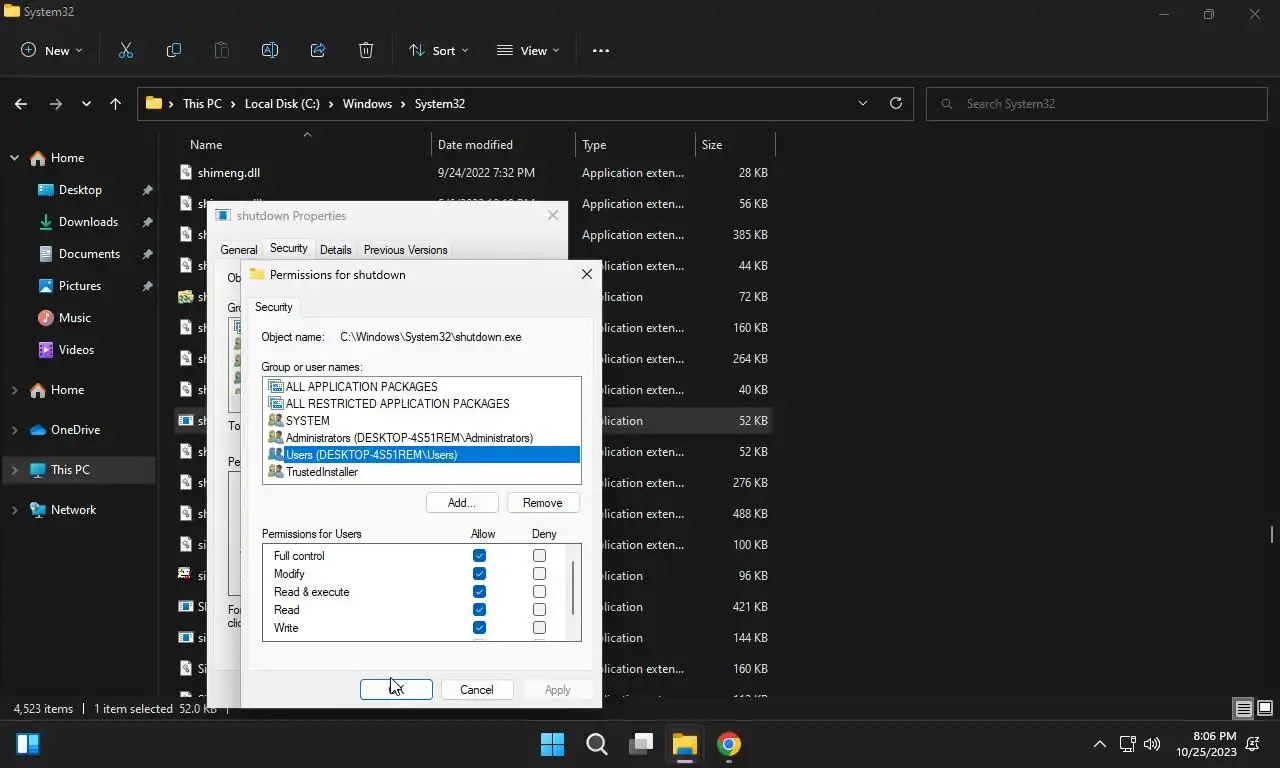
Task: Click Cancel in Permissions dialog
Action: tap(477, 689)
